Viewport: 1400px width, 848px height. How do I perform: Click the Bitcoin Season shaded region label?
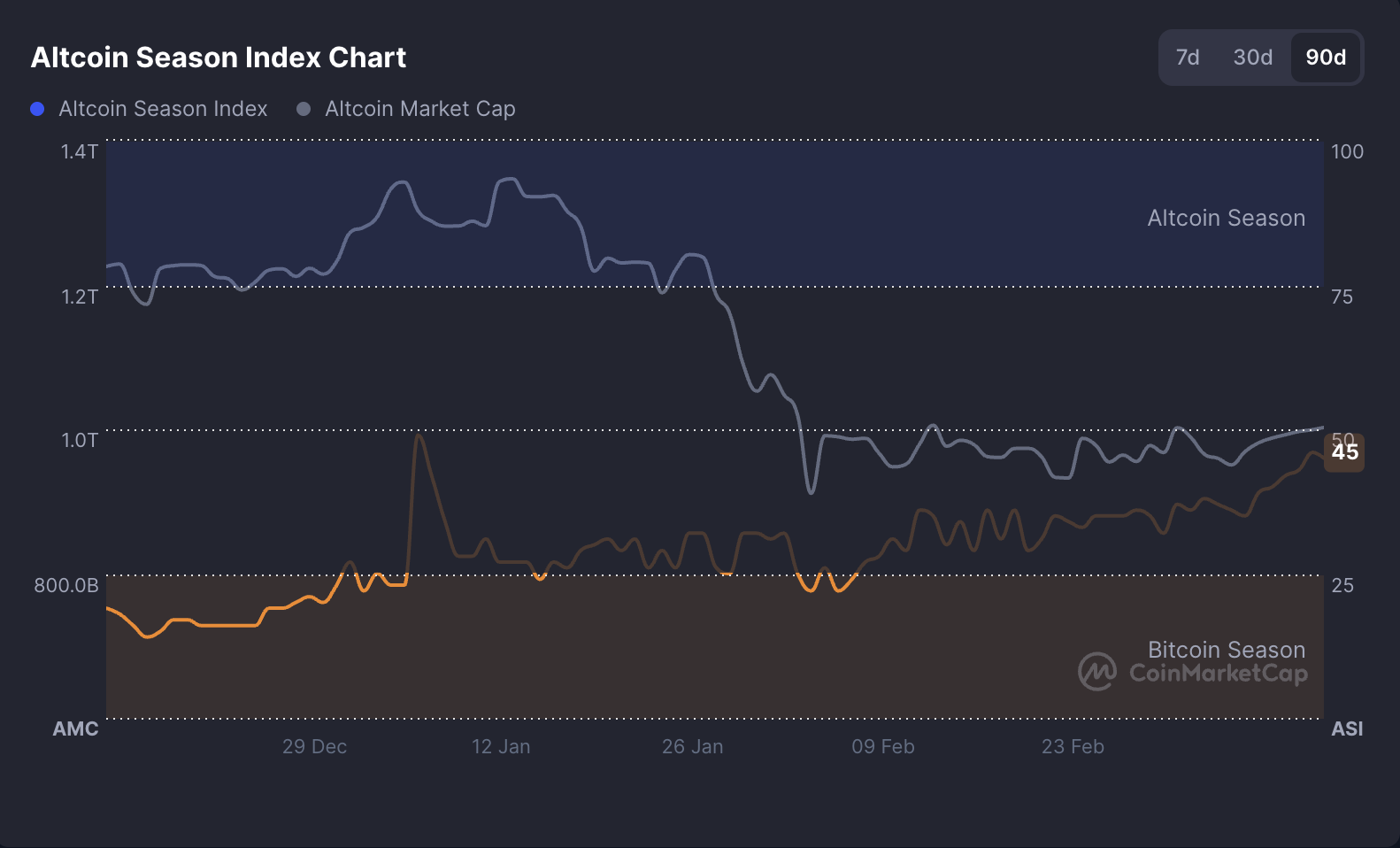pos(1227,649)
